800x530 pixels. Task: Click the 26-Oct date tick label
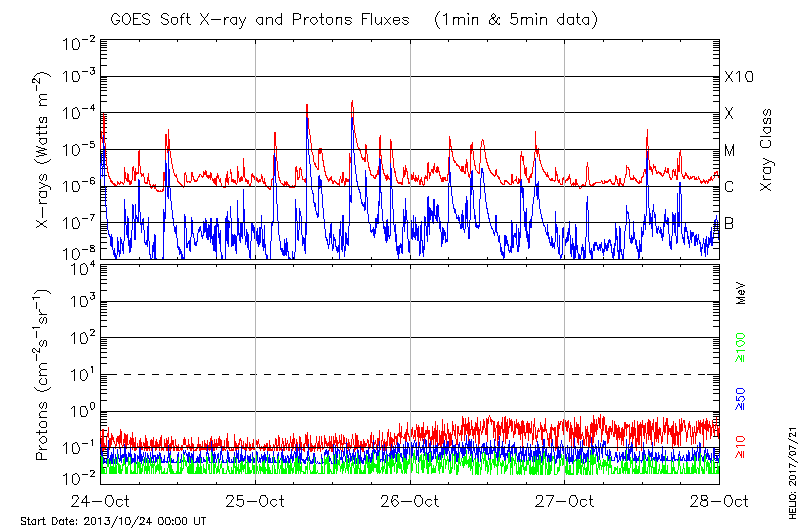[410, 501]
